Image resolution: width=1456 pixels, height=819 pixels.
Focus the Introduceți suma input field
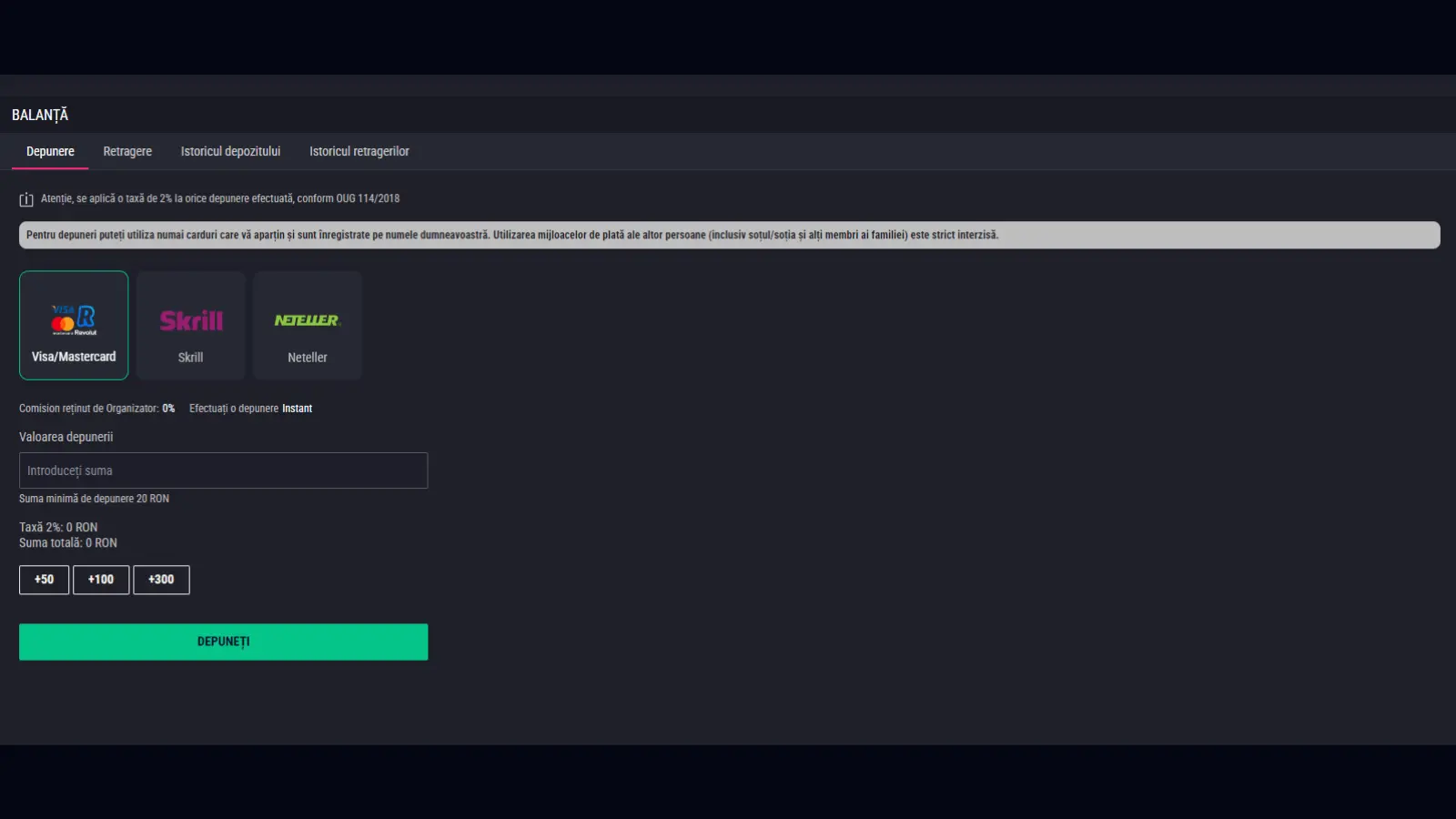pos(223,470)
